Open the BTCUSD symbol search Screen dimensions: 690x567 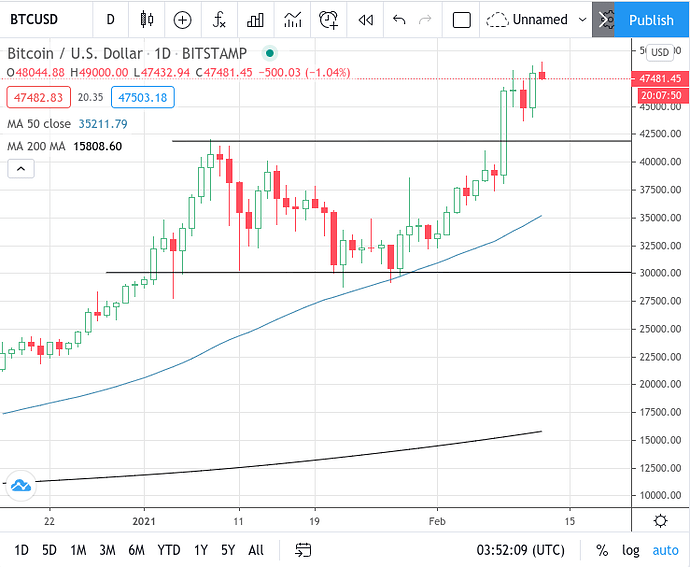pos(34,19)
